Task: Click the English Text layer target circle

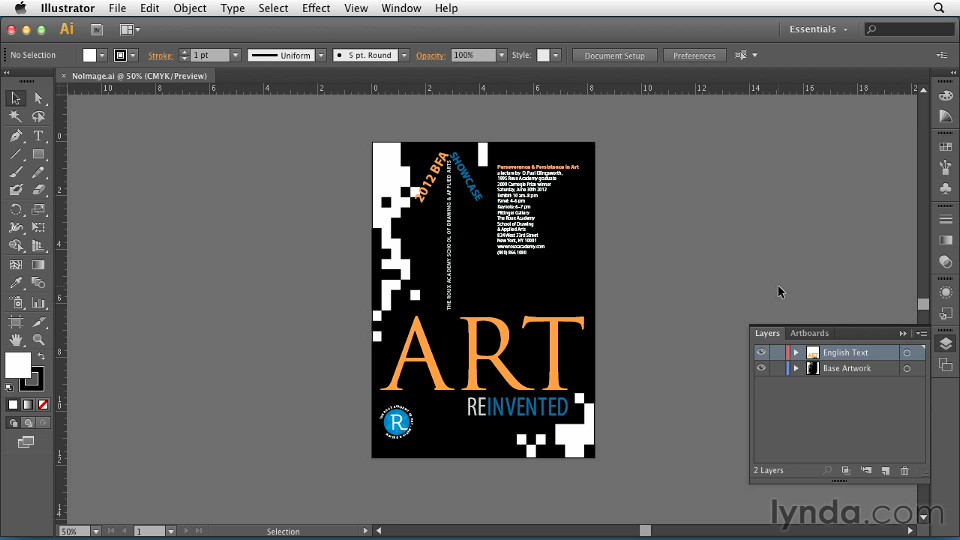Action: tap(907, 353)
